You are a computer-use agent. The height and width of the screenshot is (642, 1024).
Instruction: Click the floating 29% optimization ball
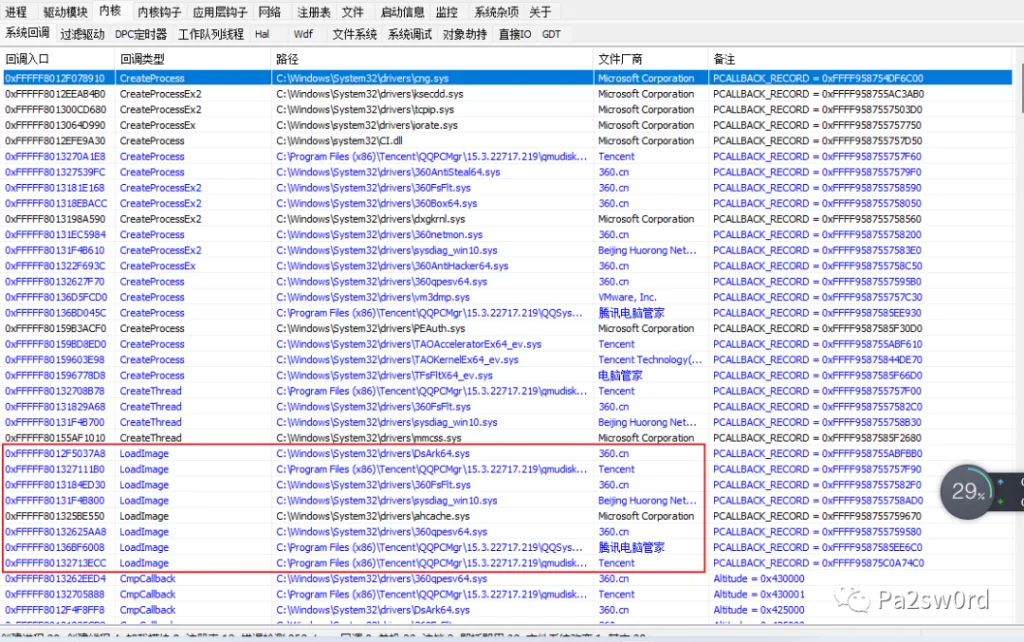pos(966,491)
